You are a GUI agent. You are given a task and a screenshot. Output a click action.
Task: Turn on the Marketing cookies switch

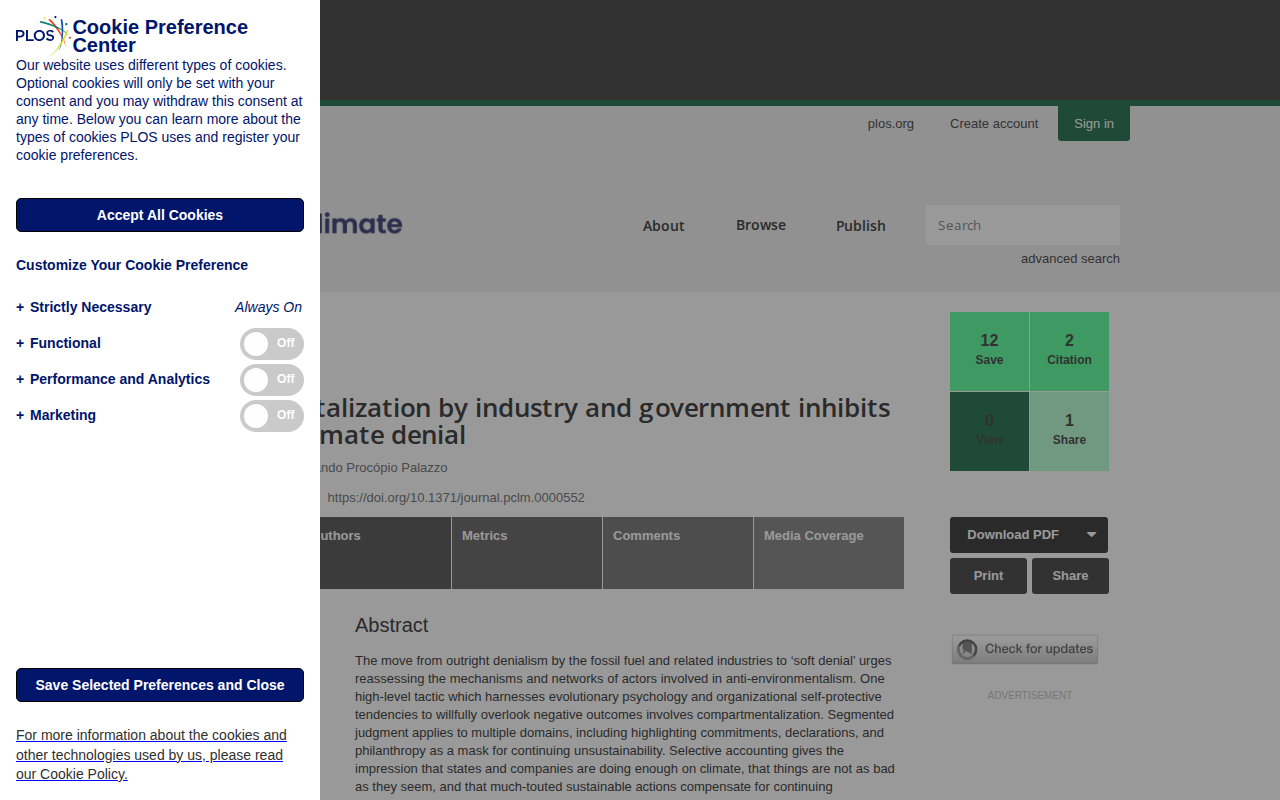[272, 416]
